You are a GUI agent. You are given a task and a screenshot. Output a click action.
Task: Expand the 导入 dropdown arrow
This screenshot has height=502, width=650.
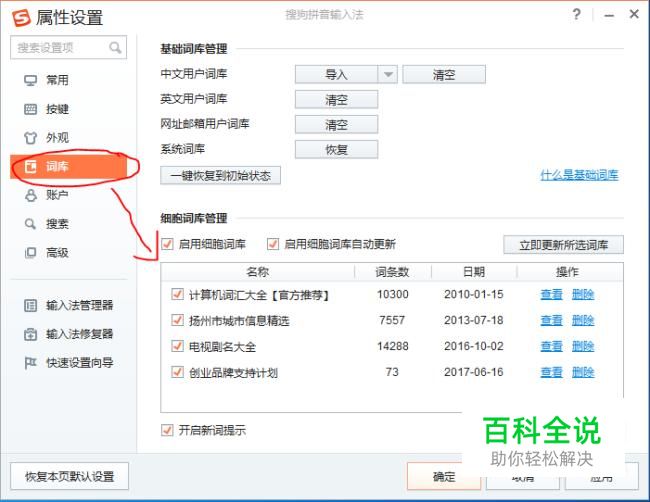(x=388, y=75)
